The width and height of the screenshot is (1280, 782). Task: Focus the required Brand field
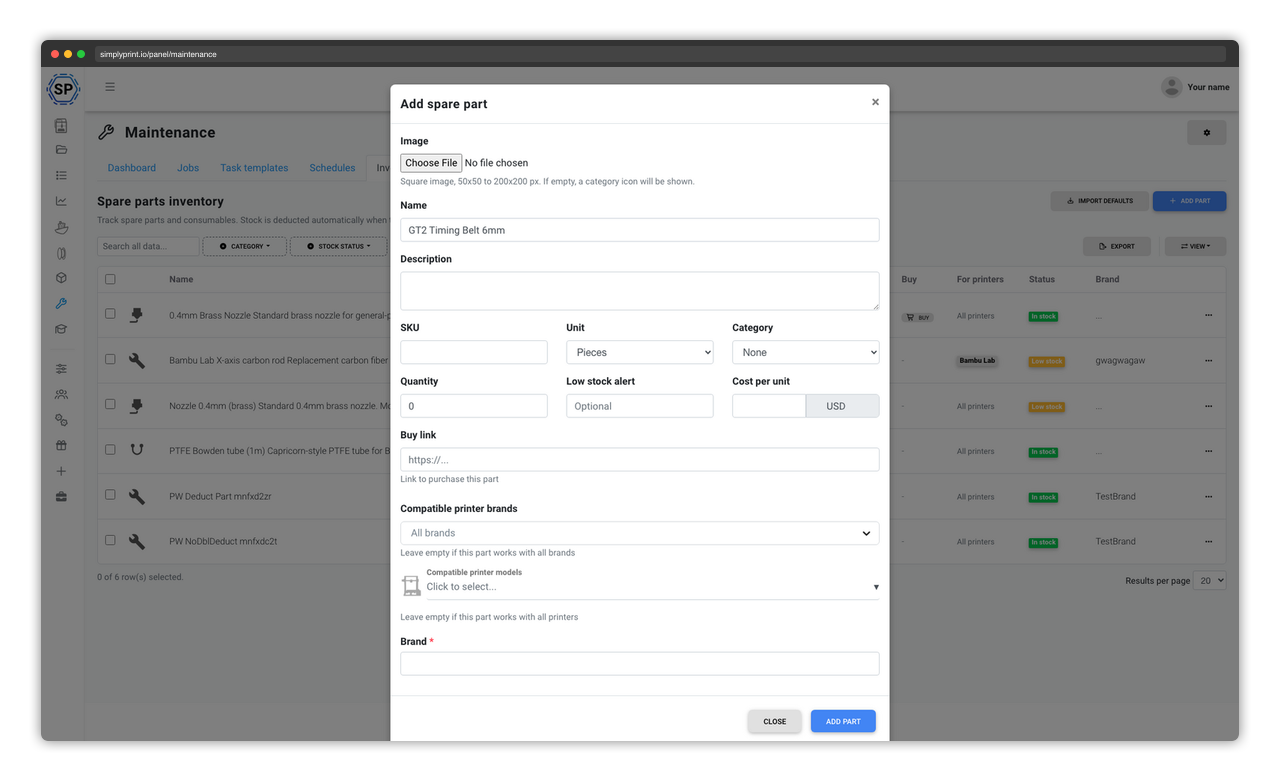[x=640, y=664]
